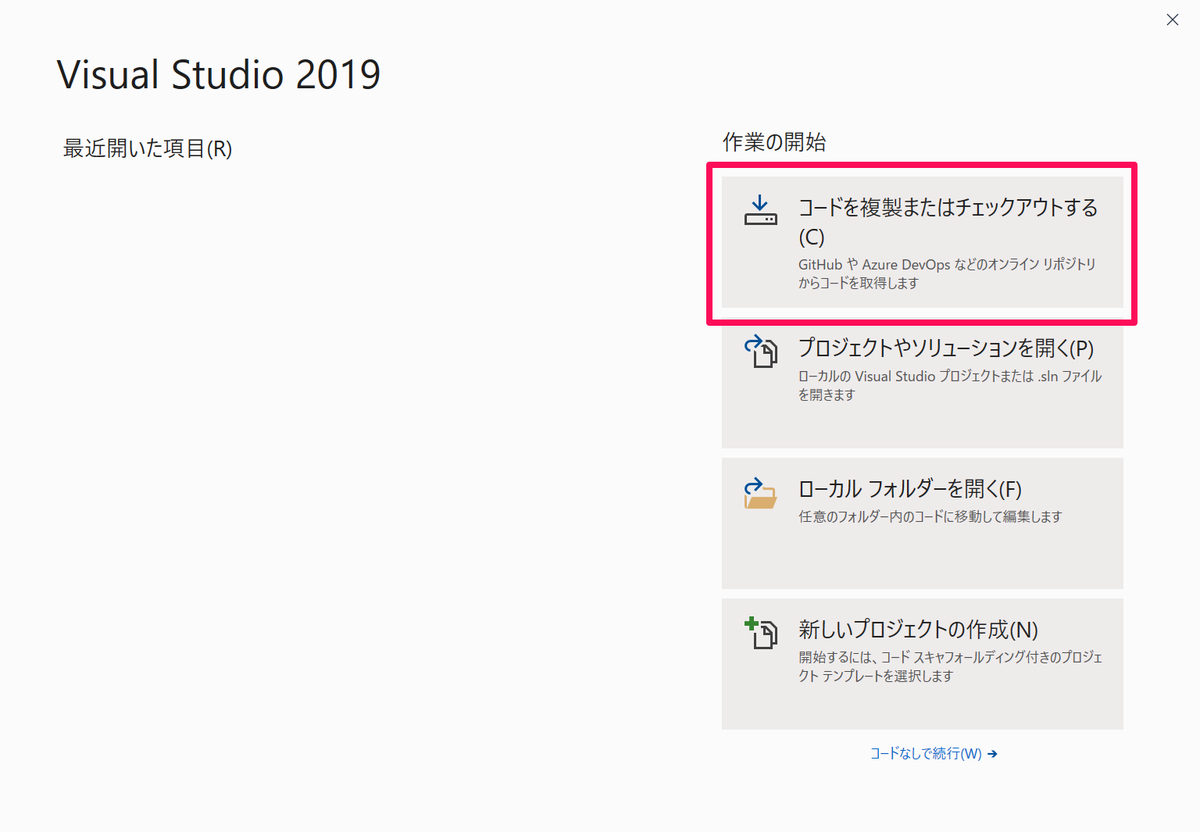
Task: Click the blue arrow beside コードなしで続行(W)
Action: point(991,753)
